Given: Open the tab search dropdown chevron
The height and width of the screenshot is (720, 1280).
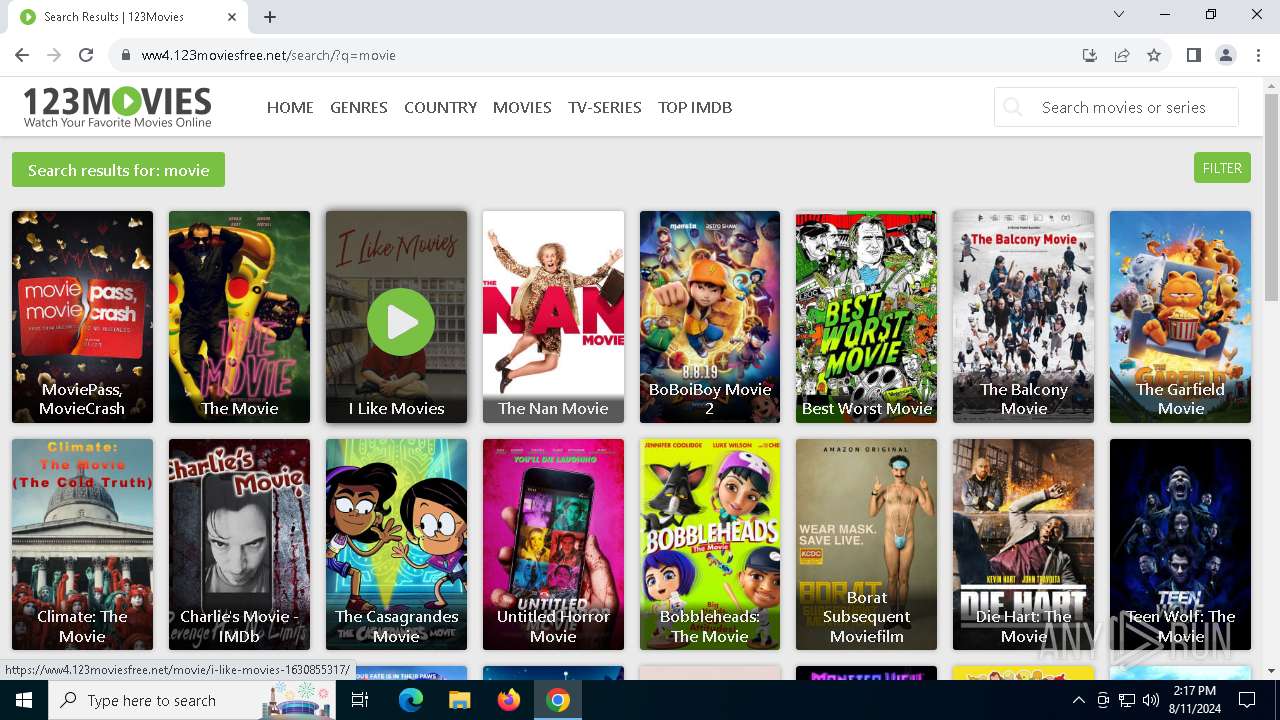Looking at the screenshot, I should (1119, 14).
